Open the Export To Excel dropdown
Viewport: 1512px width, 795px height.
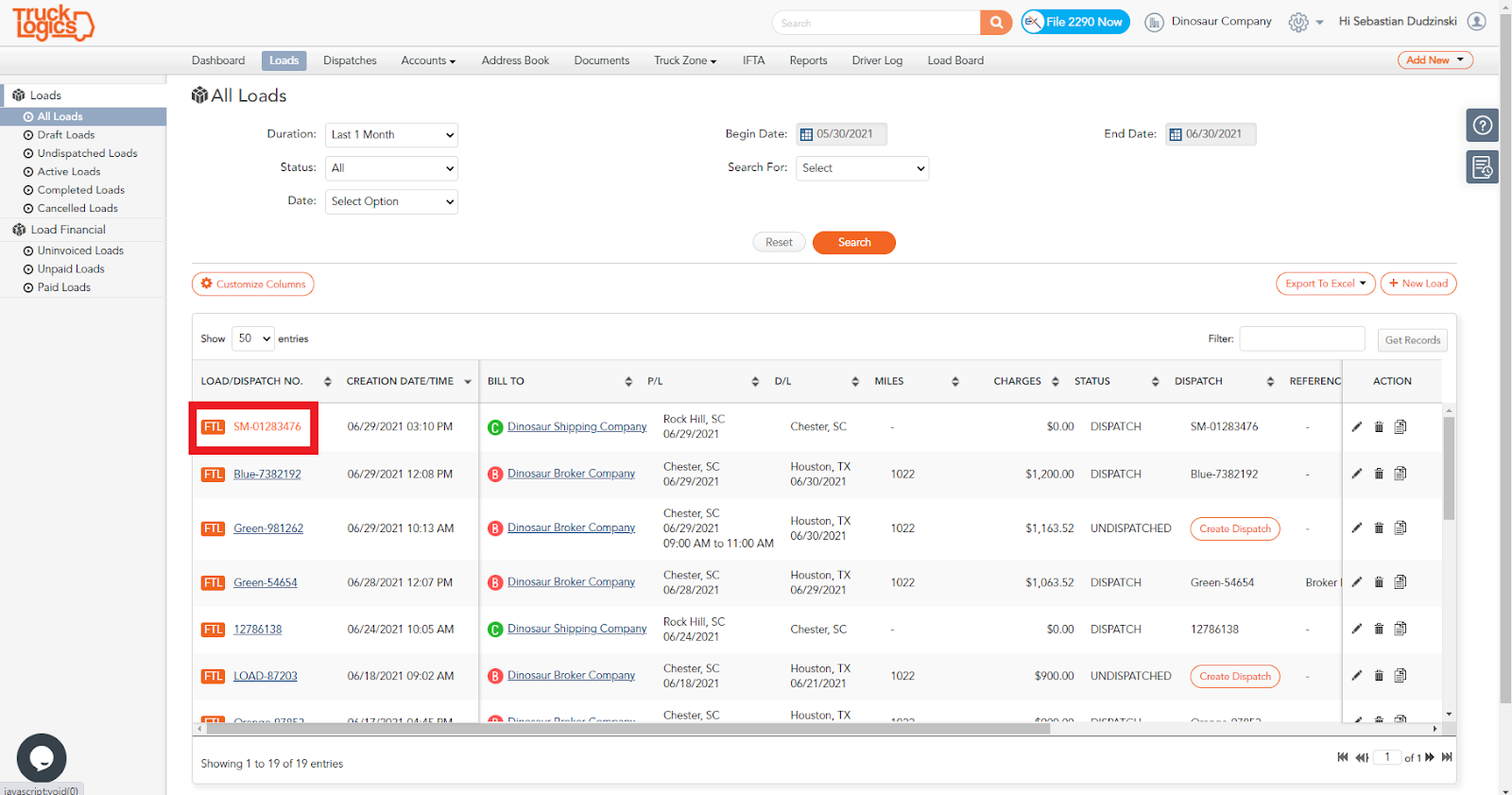click(1325, 284)
